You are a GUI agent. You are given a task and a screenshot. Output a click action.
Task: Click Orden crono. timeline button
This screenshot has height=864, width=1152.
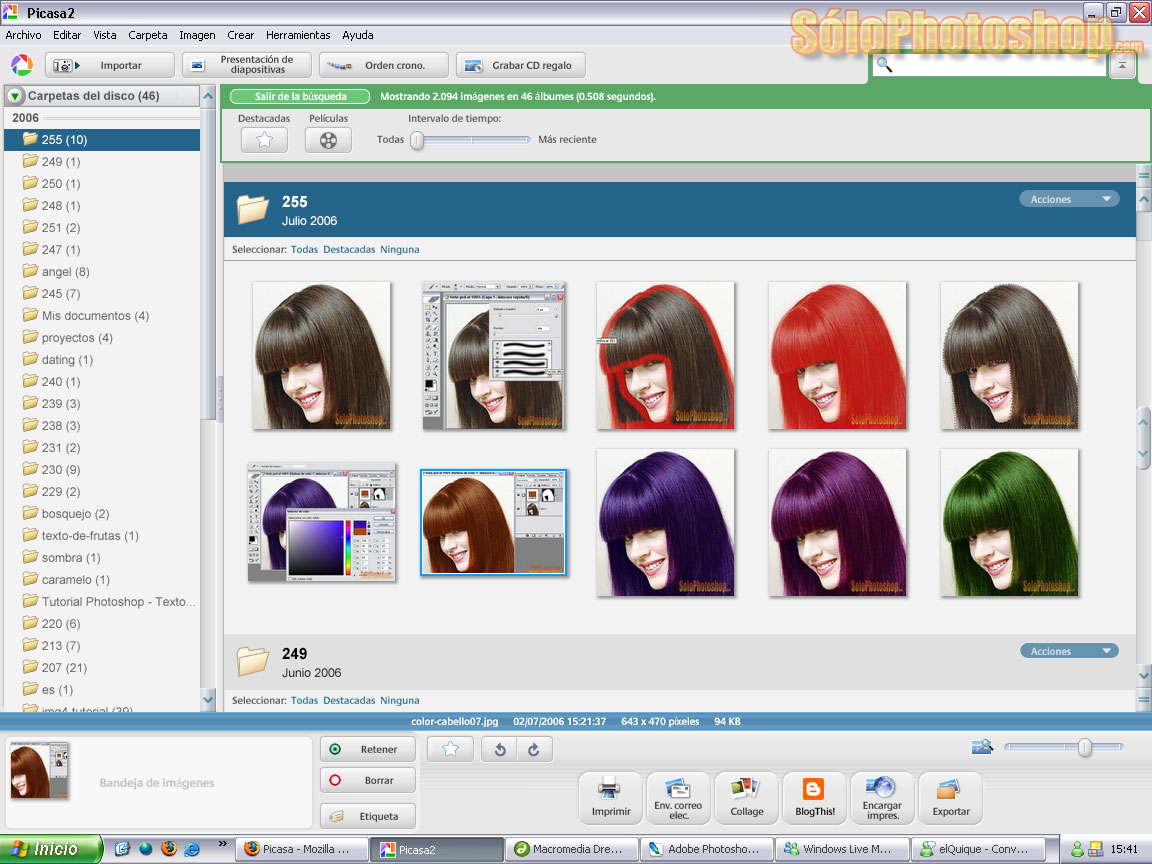pyautogui.click(x=384, y=65)
